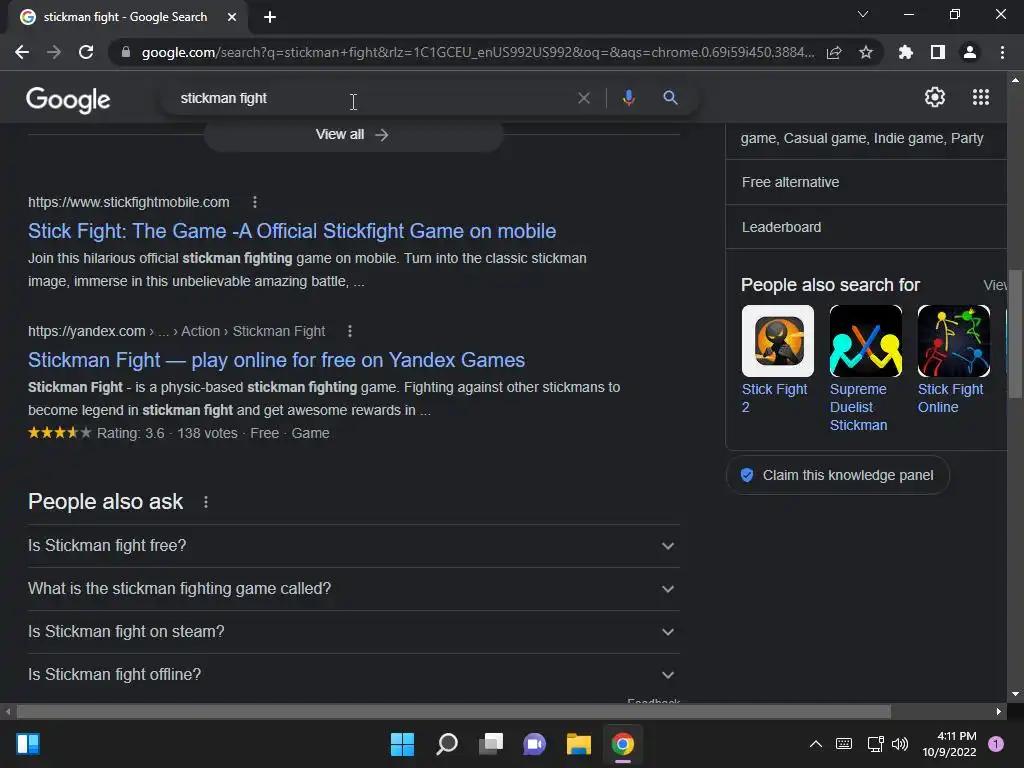Screen dimensions: 1024x768
Task: Go back with the browser back arrow
Action: [x=22, y=52]
